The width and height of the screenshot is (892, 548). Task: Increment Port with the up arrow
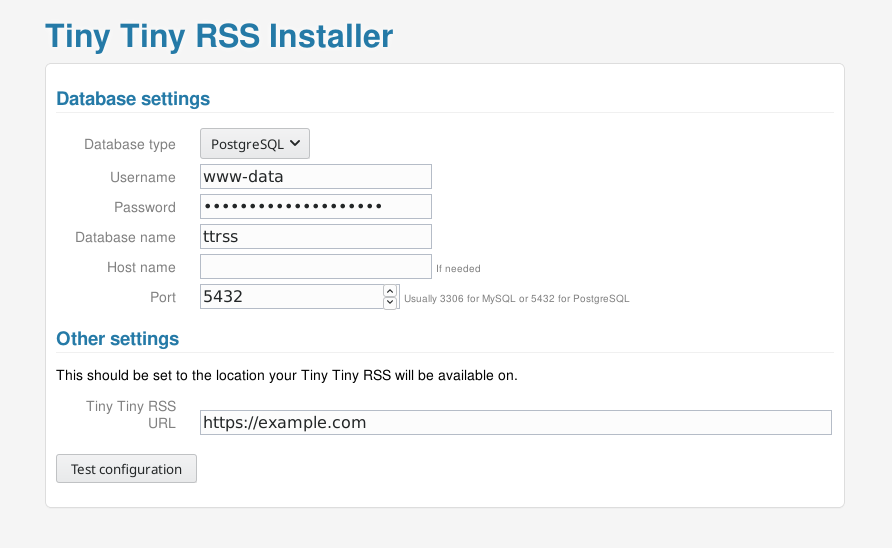[390, 291]
